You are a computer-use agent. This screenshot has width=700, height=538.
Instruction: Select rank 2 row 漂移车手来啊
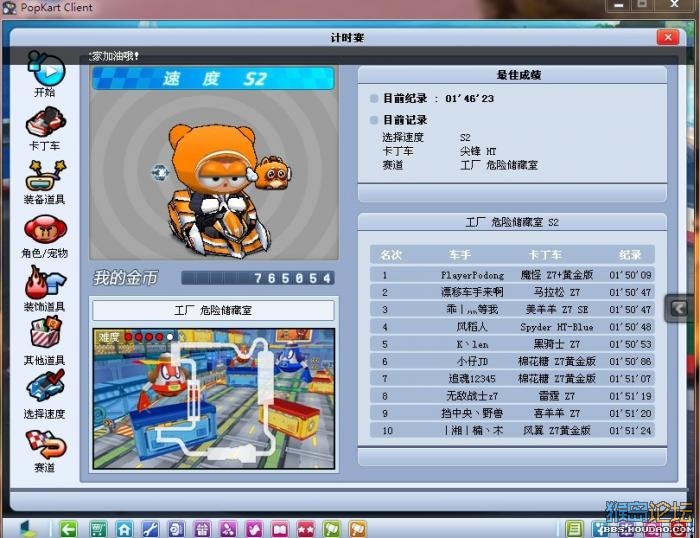coord(512,292)
